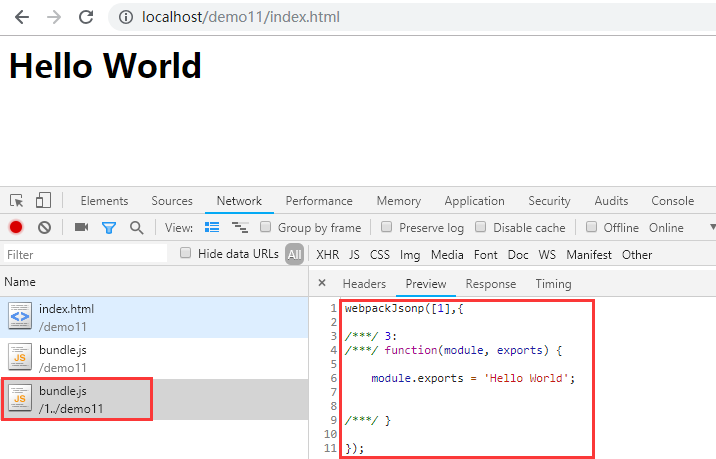Filter requests by Manifest

pos(589,254)
